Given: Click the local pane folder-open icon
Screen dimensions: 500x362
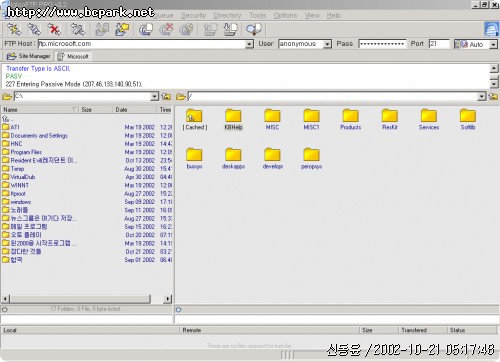Looking at the screenshot, I should click(7, 97).
